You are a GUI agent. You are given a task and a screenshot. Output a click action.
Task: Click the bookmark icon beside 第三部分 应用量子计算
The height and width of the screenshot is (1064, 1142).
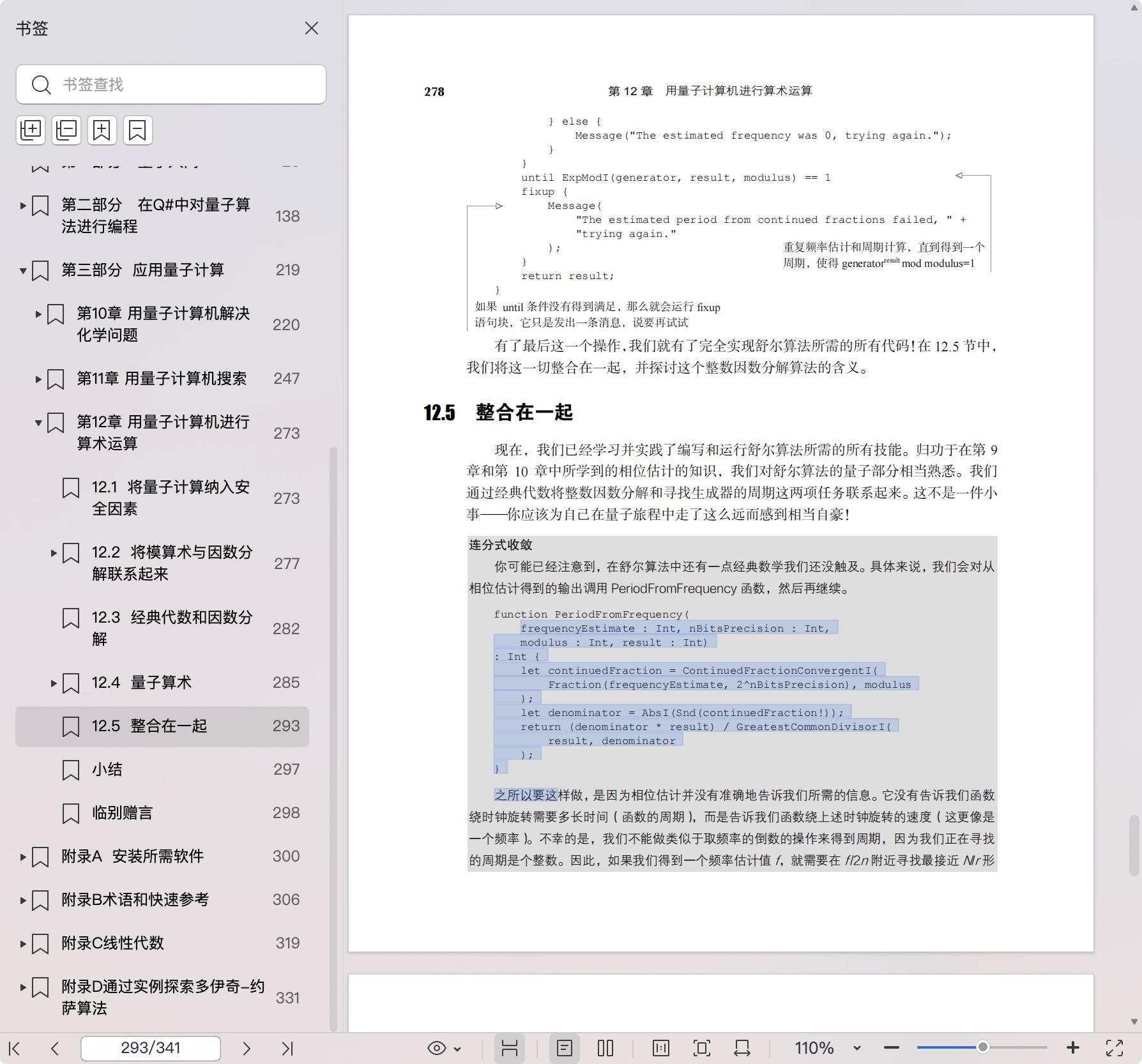coord(40,271)
